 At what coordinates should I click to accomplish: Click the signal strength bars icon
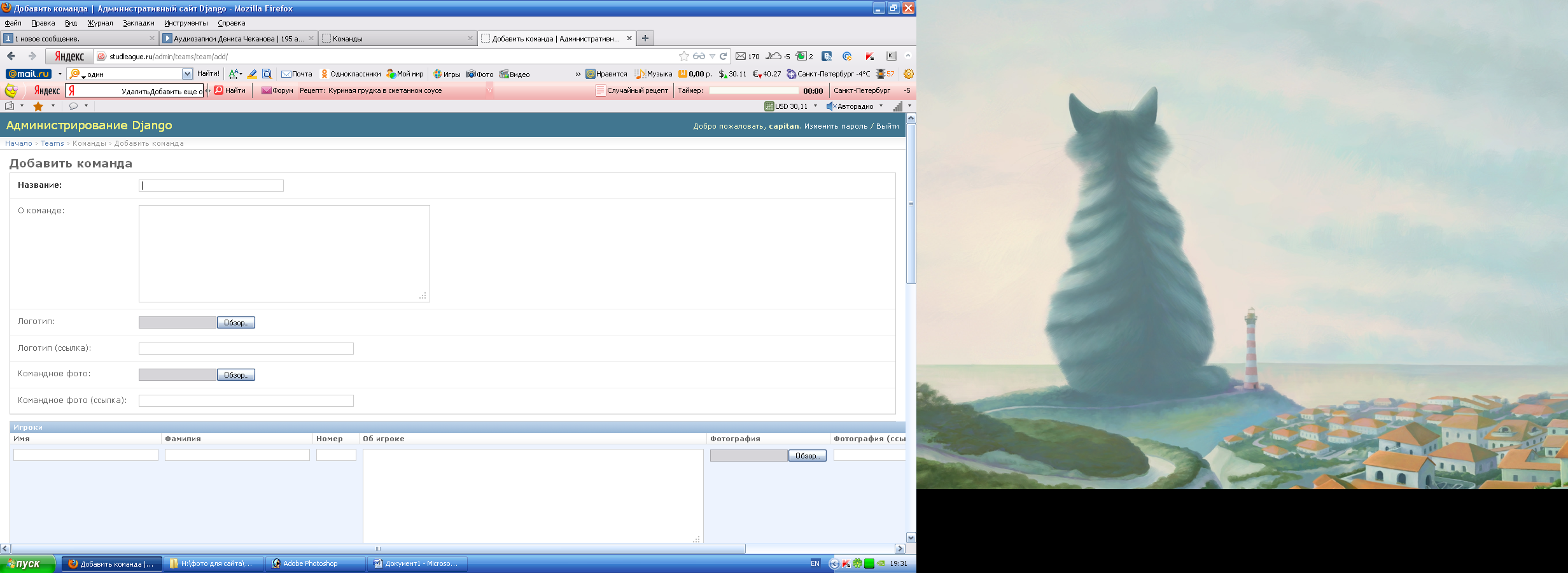[898, 106]
